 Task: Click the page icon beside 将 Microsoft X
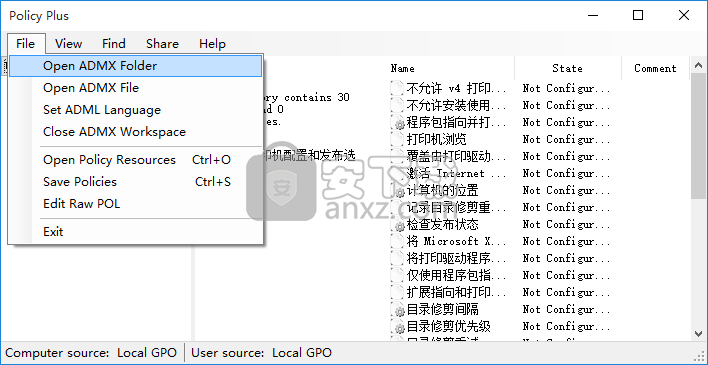pos(398,241)
